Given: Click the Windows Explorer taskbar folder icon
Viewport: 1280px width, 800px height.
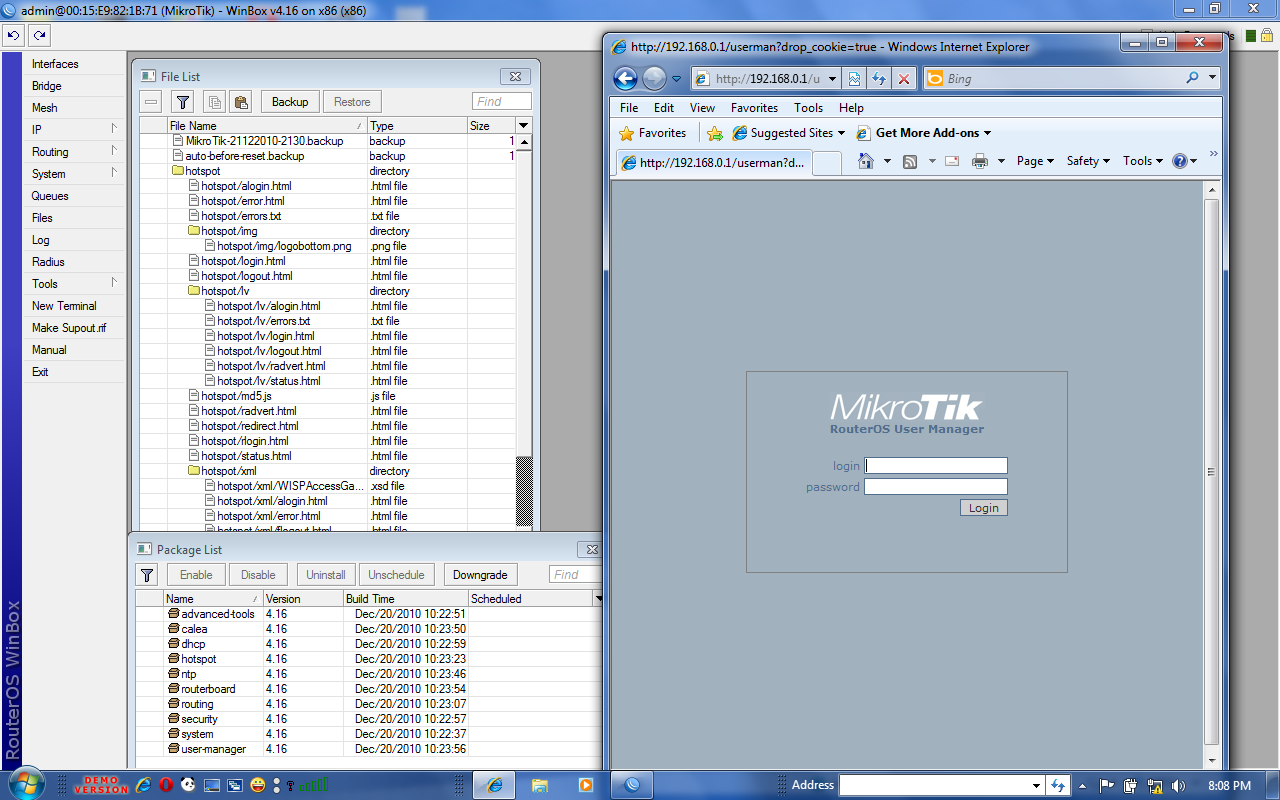Looking at the screenshot, I should coord(539,785).
